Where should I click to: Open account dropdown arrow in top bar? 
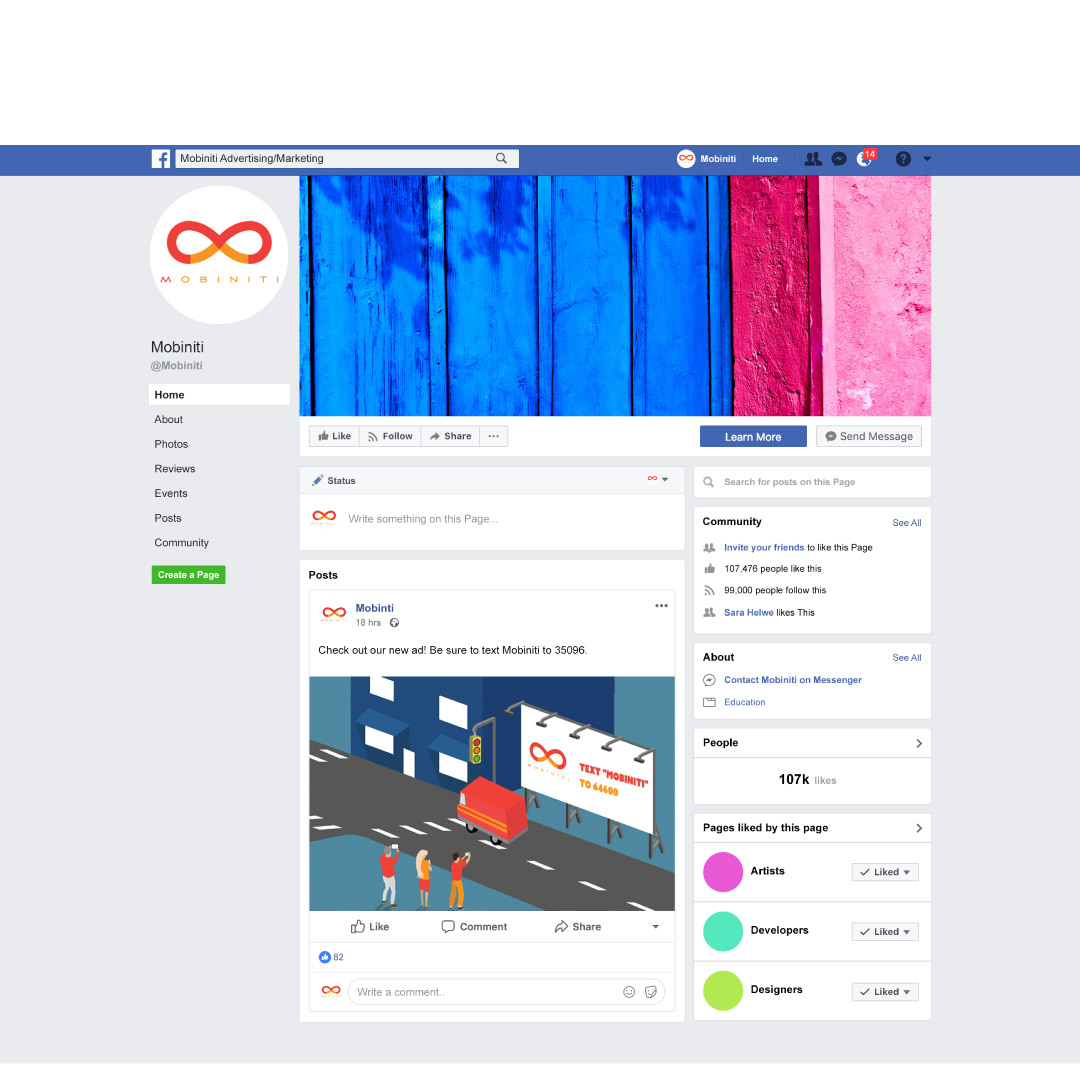[x=927, y=159]
